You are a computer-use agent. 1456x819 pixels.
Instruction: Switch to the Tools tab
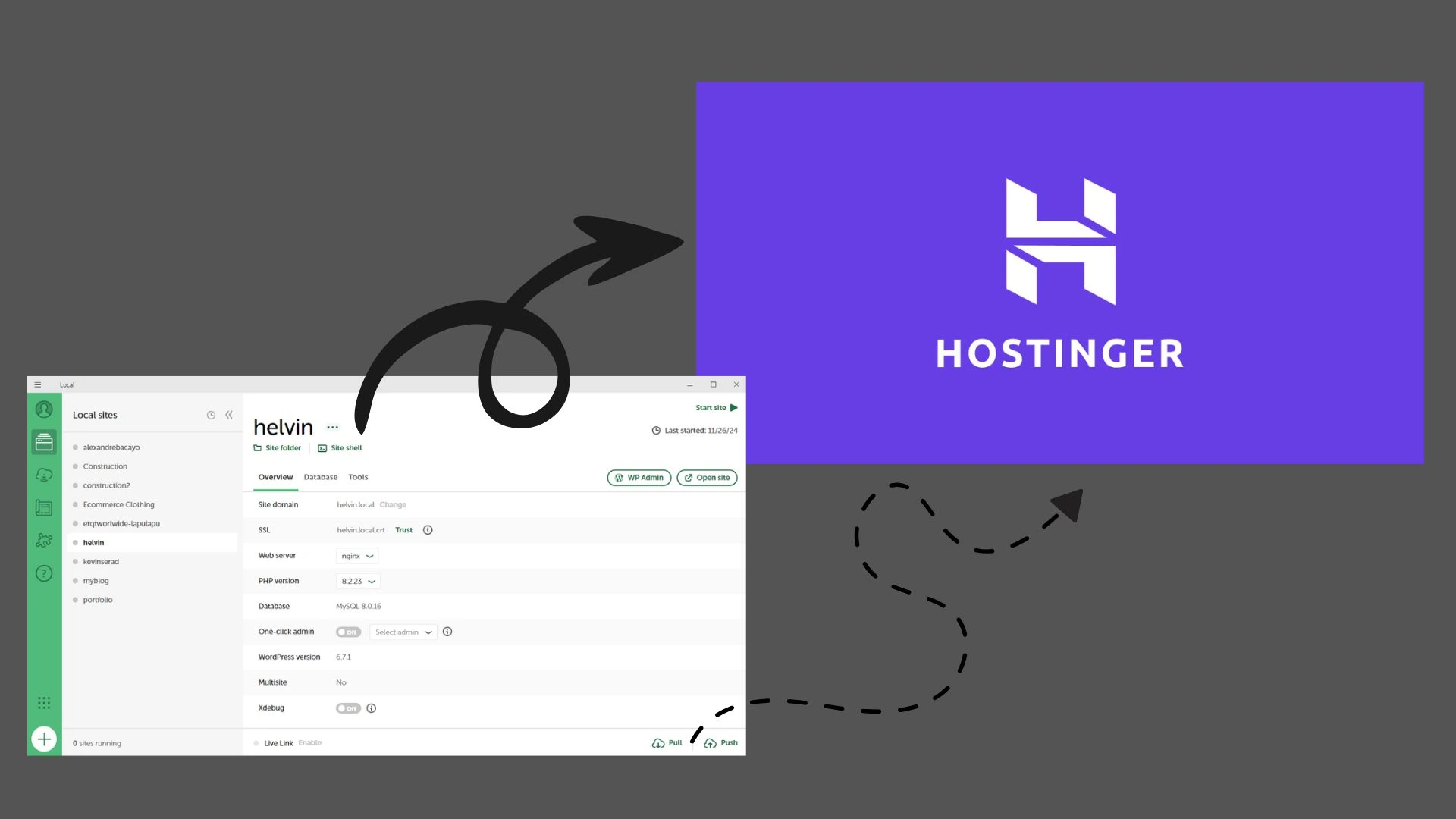coord(358,477)
